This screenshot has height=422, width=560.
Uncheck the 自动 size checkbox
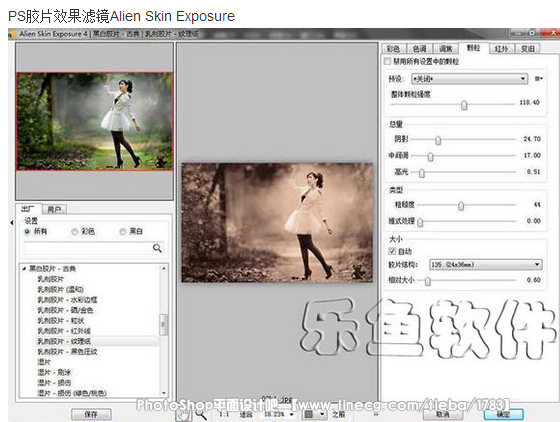[x=392, y=251]
